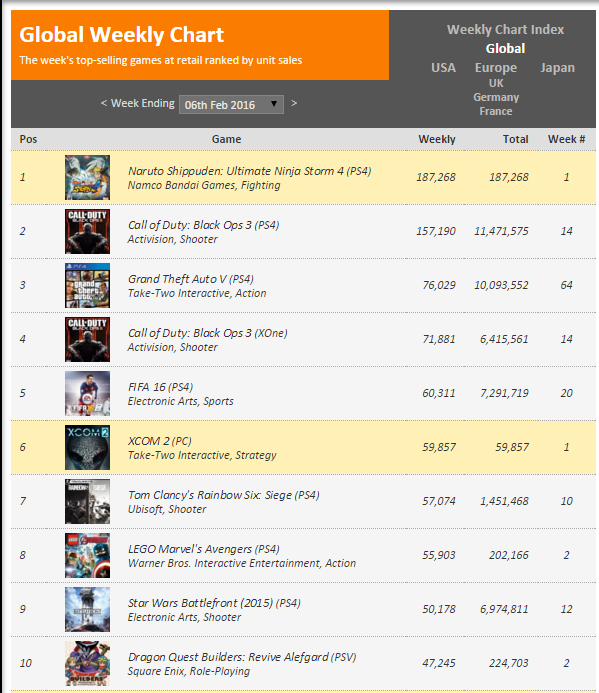Click the Naruto Shippuden cover thumbnail
This screenshot has height=693, width=599.
[x=88, y=177]
